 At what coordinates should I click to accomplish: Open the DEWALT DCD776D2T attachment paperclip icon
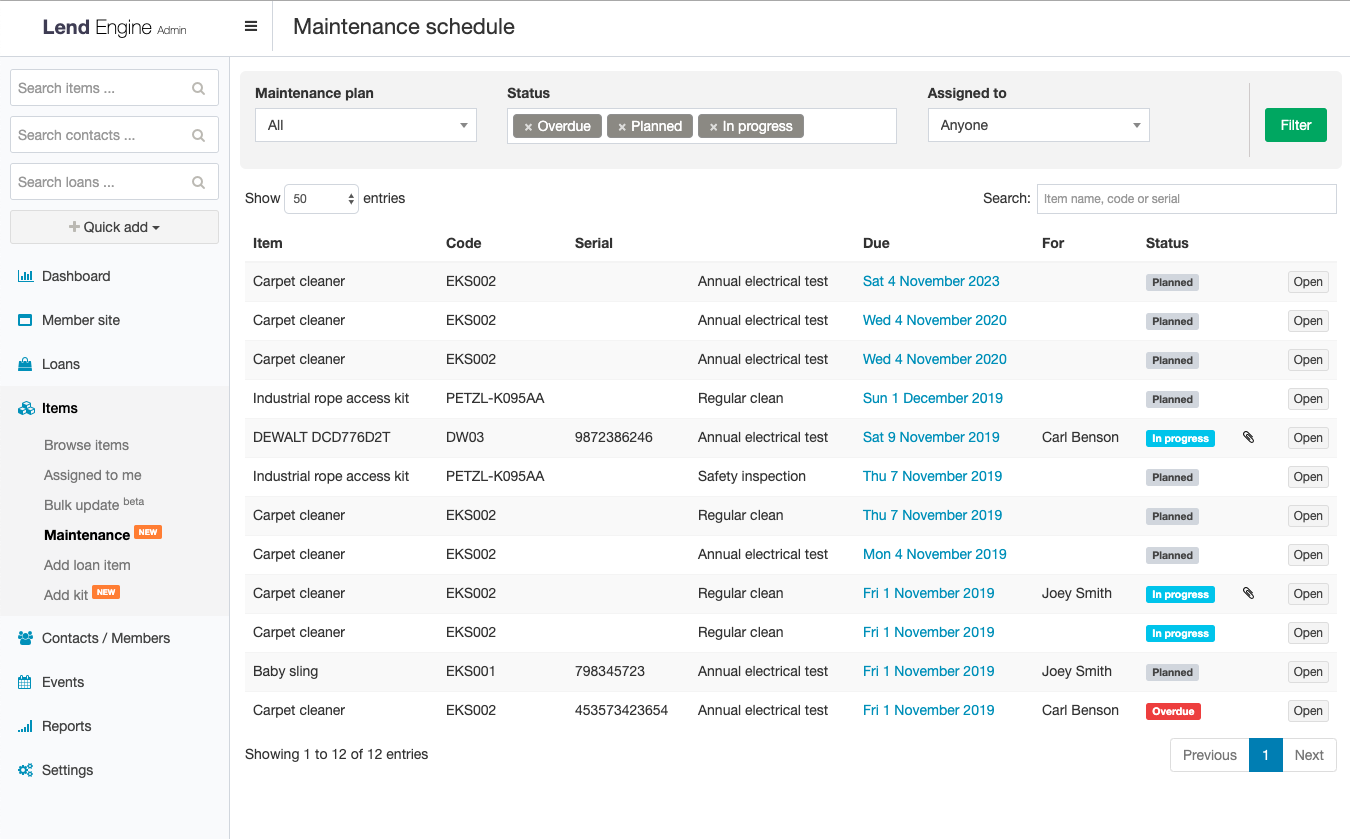pos(1248,437)
